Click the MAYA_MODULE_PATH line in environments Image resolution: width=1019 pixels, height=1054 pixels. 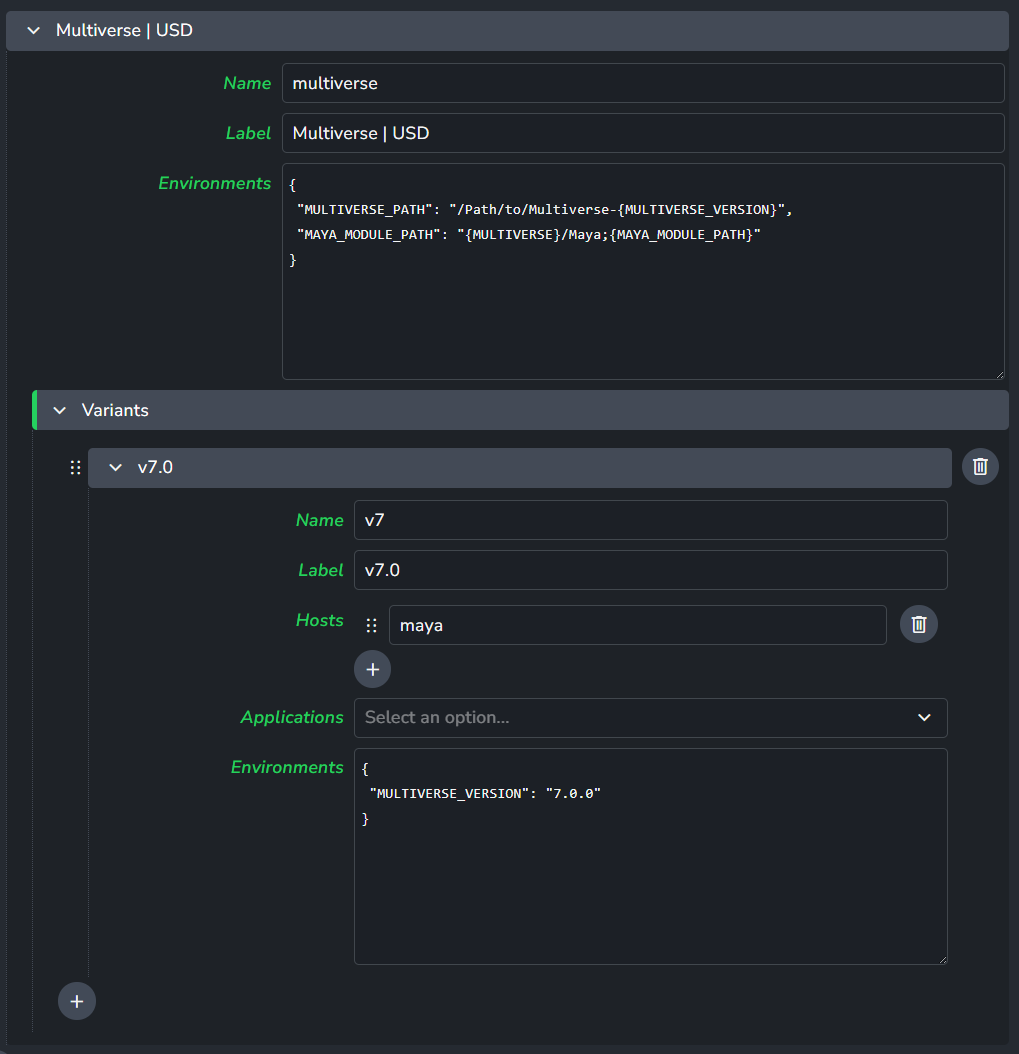point(529,235)
